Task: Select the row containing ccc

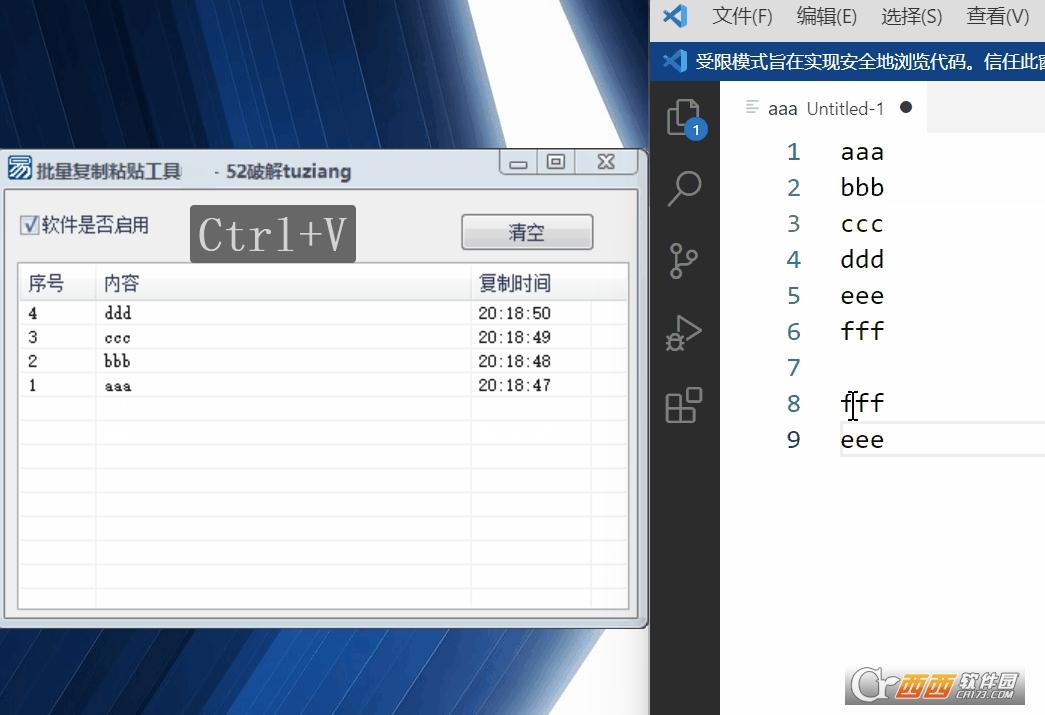Action: pyautogui.click(x=323, y=337)
